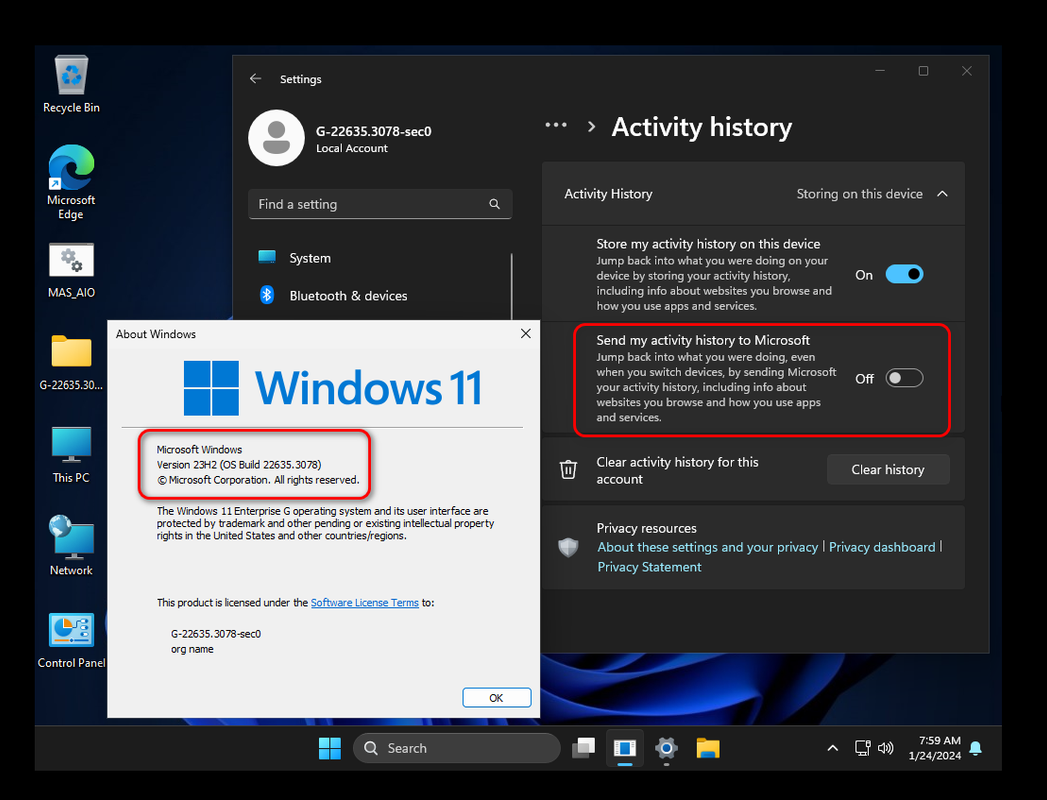Open the notification bell in taskbar

(x=976, y=748)
